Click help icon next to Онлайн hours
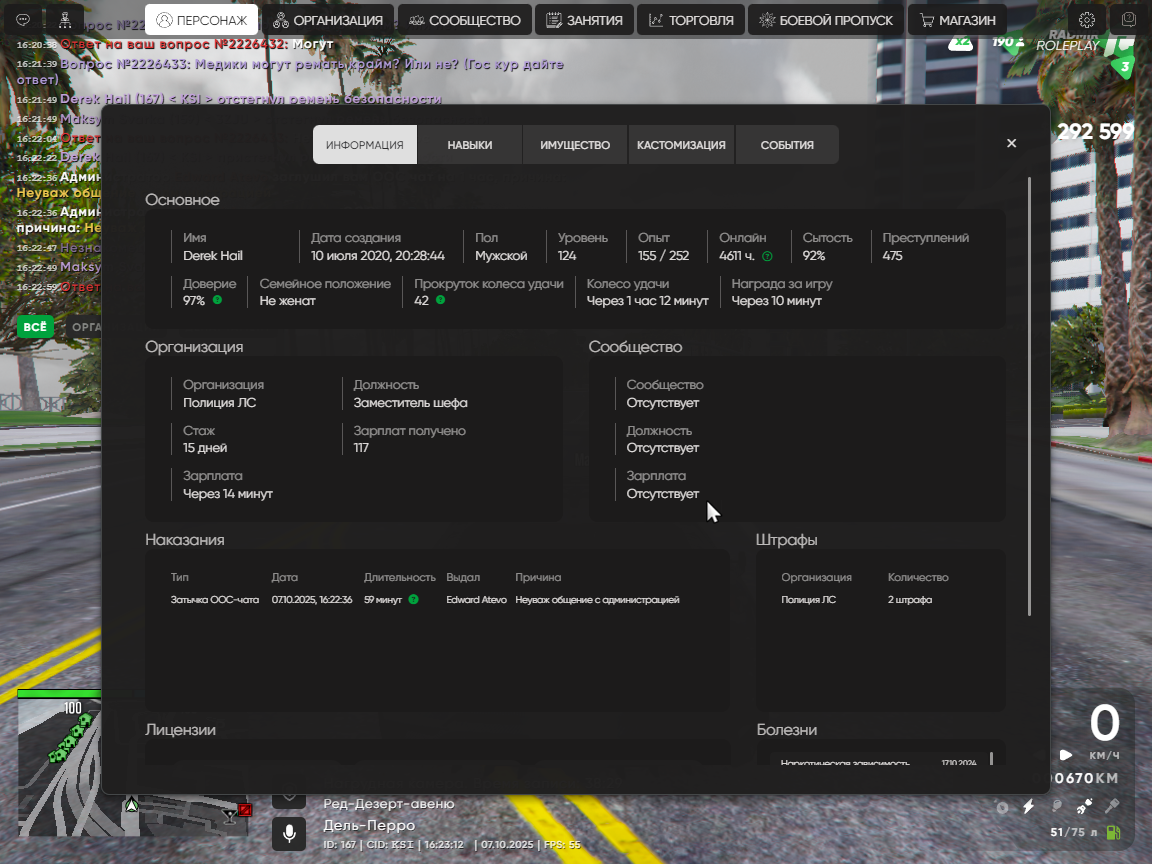This screenshot has height=864, width=1152. pos(767,256)
